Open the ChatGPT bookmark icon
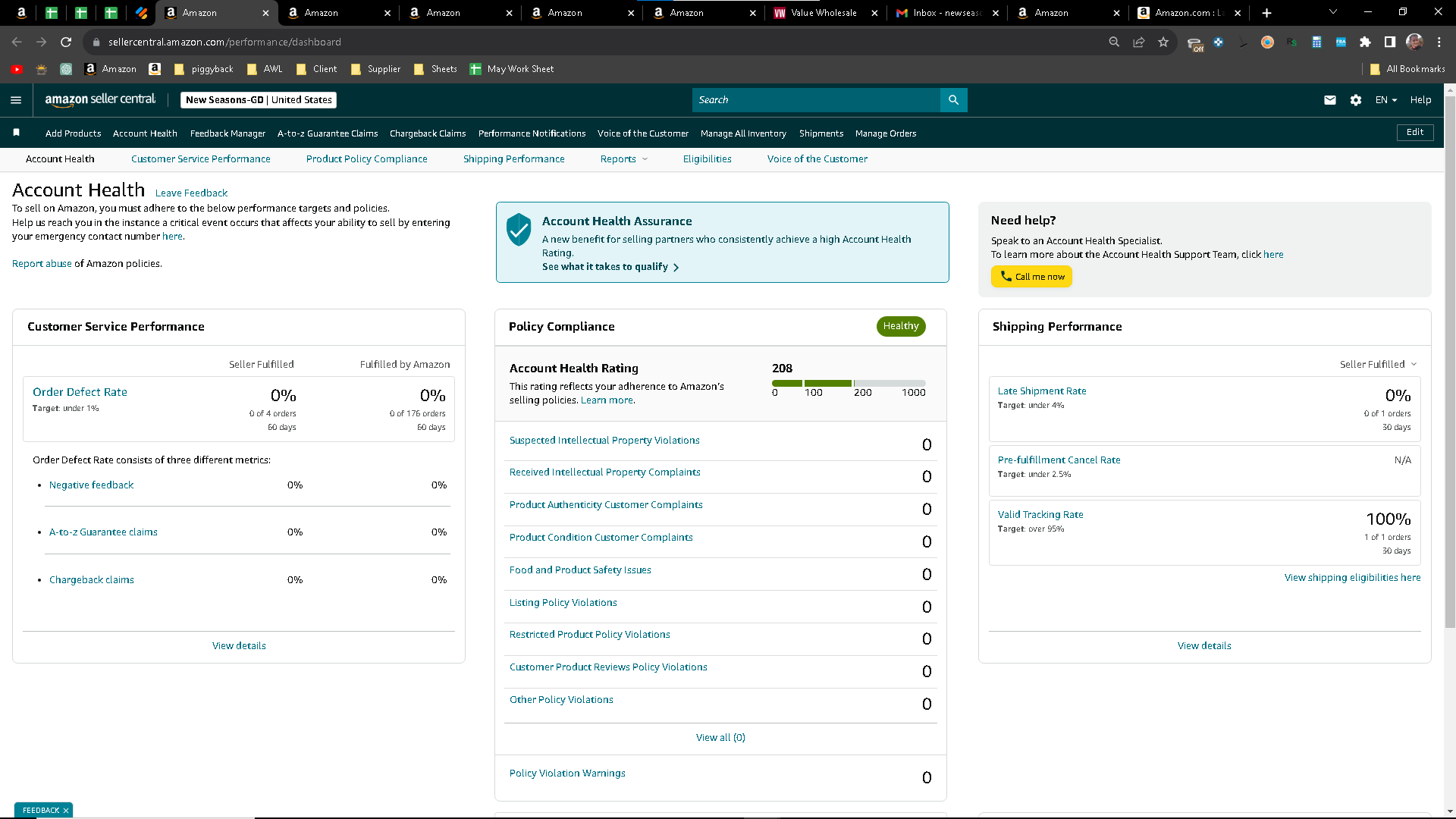1456x819 pixels. pos(66,69)
